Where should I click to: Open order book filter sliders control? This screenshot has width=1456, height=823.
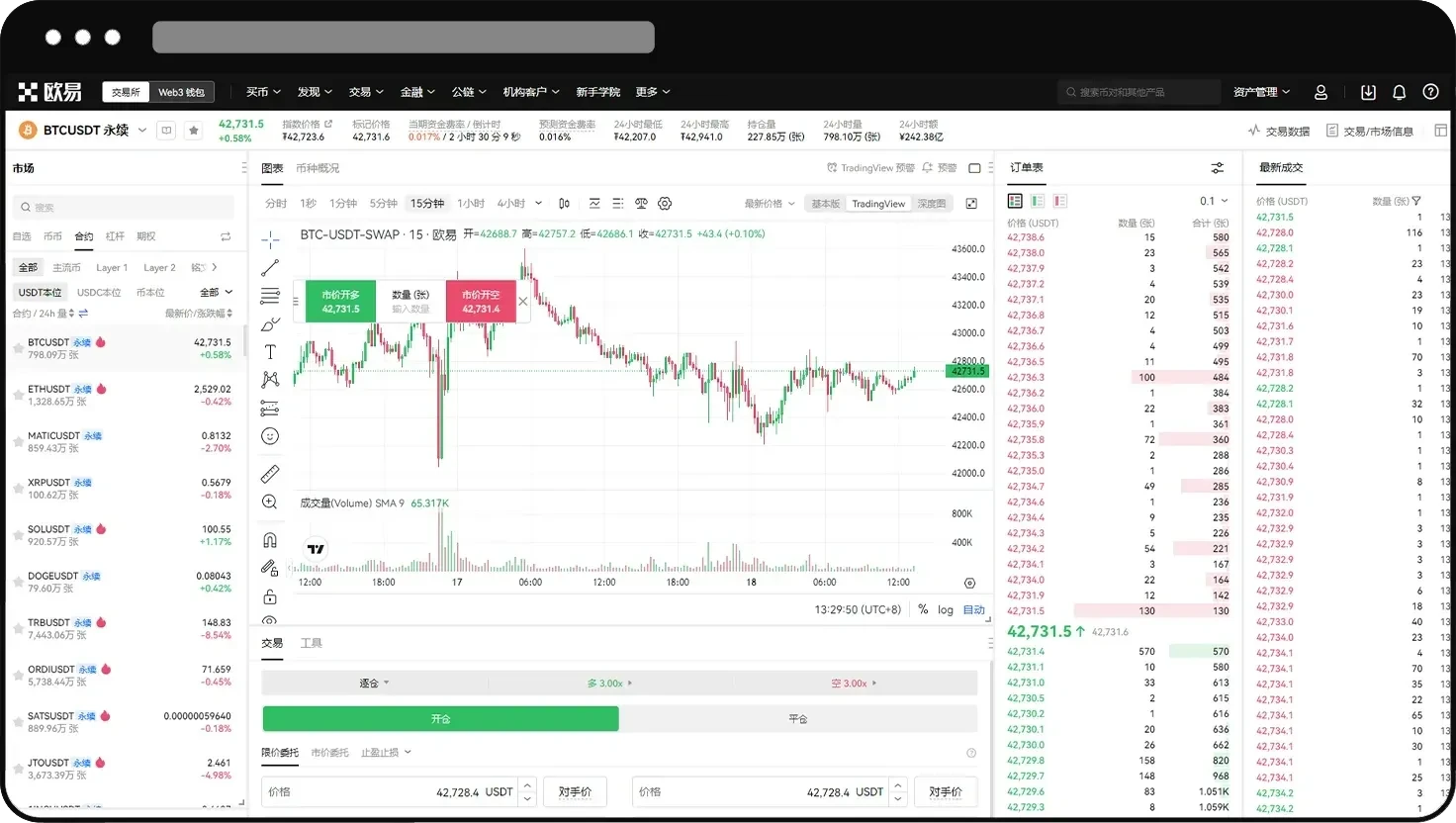click(x=1217, y=167)
